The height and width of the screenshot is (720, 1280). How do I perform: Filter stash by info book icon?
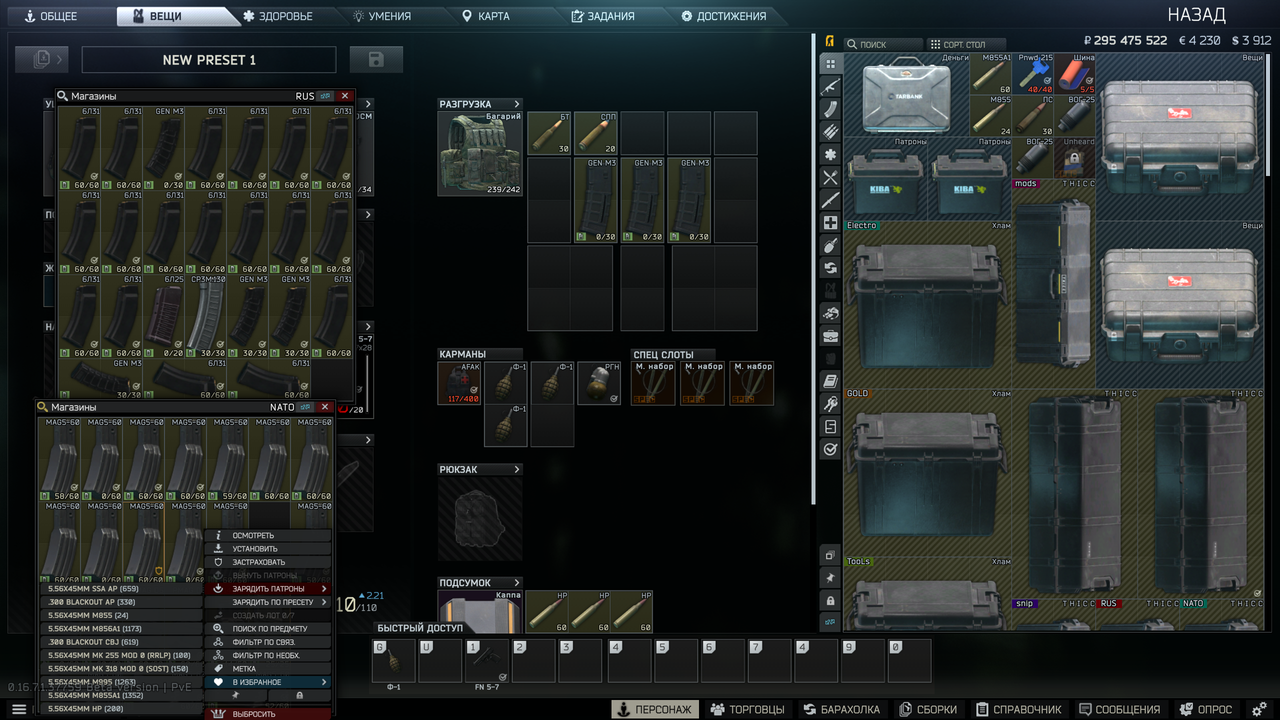(830, 381)
